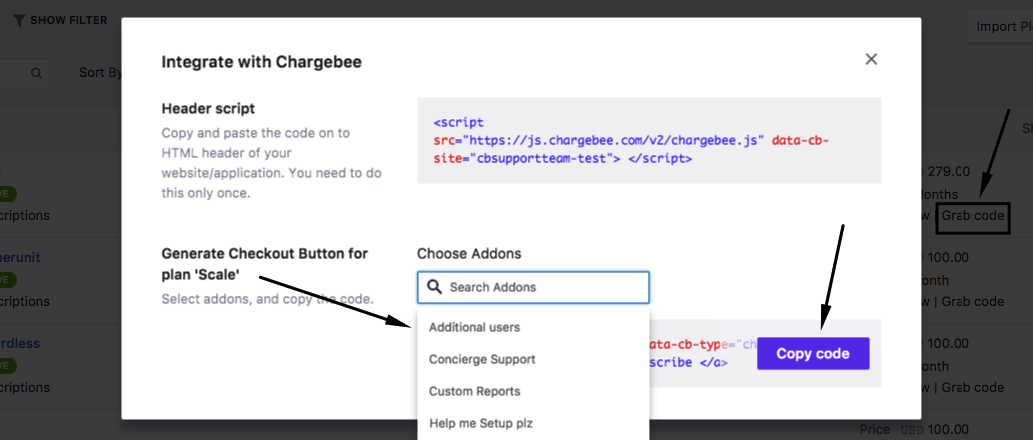Click the 'Header script' heading text

click(208, 109)
